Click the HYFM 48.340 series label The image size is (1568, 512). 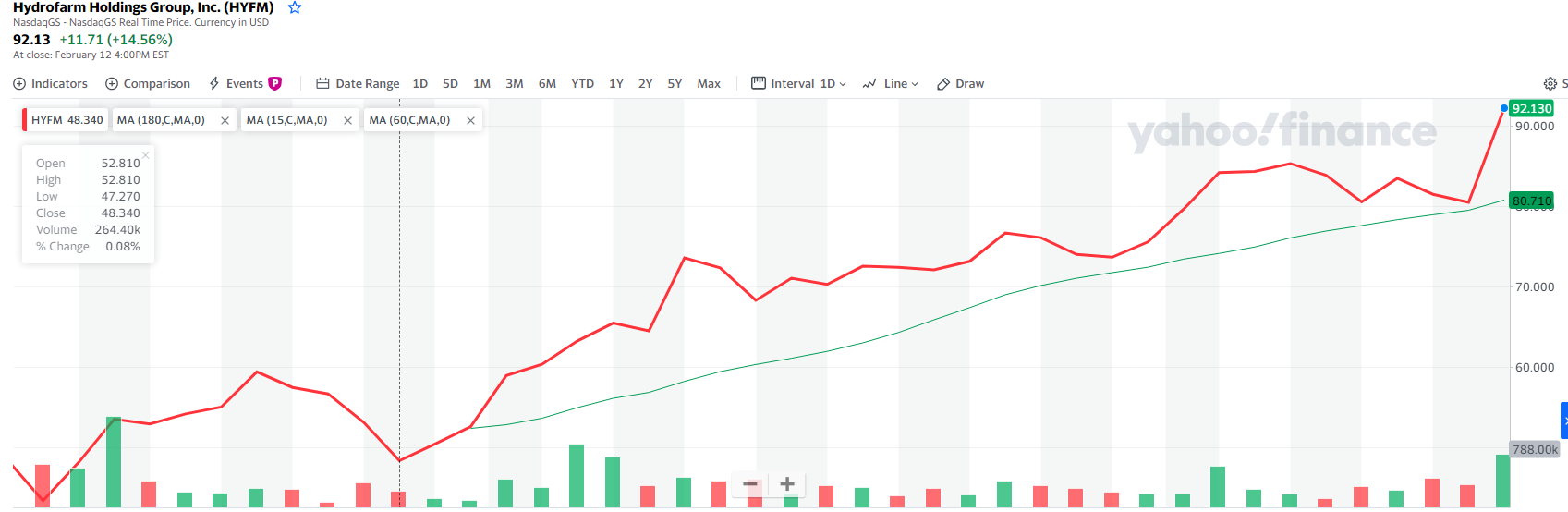point(67,120)
